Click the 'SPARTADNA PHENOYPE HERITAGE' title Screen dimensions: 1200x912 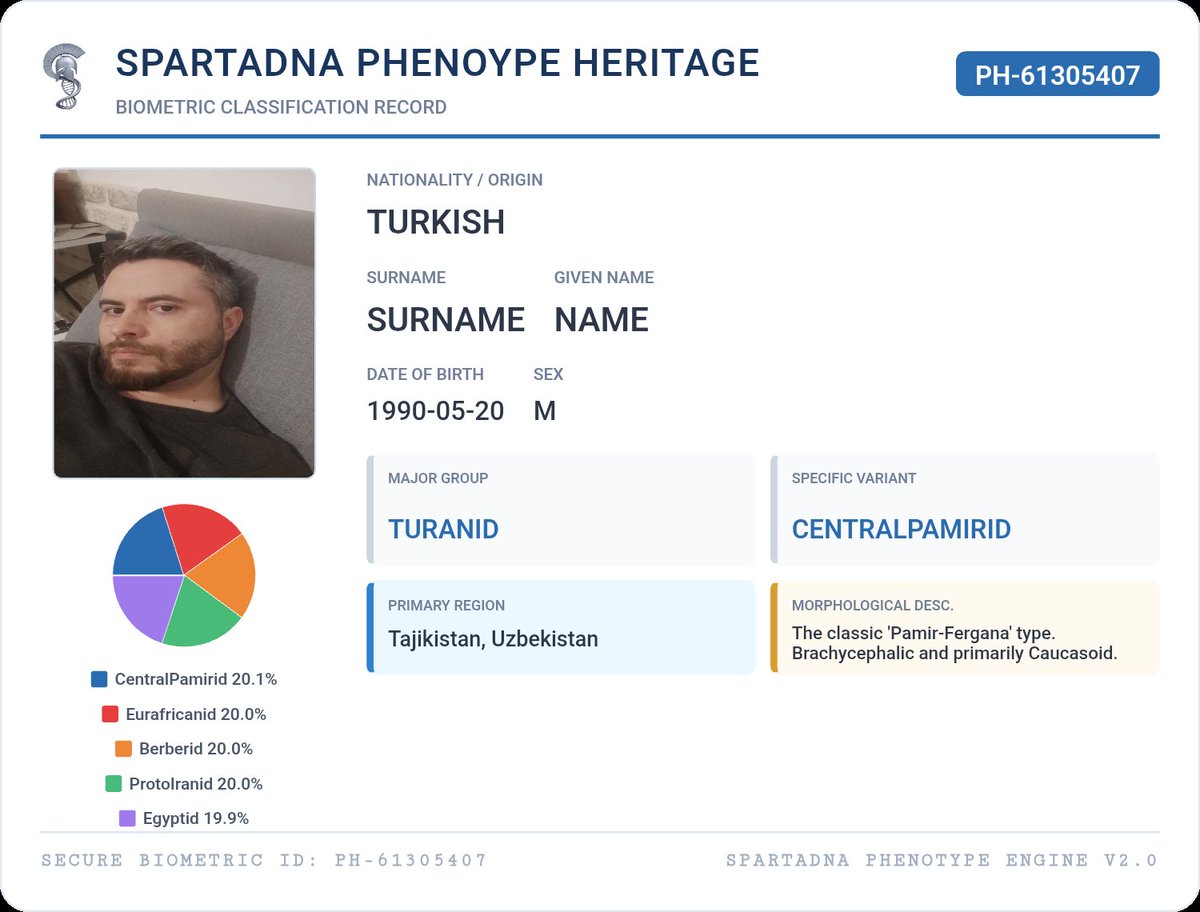point(438,63)
